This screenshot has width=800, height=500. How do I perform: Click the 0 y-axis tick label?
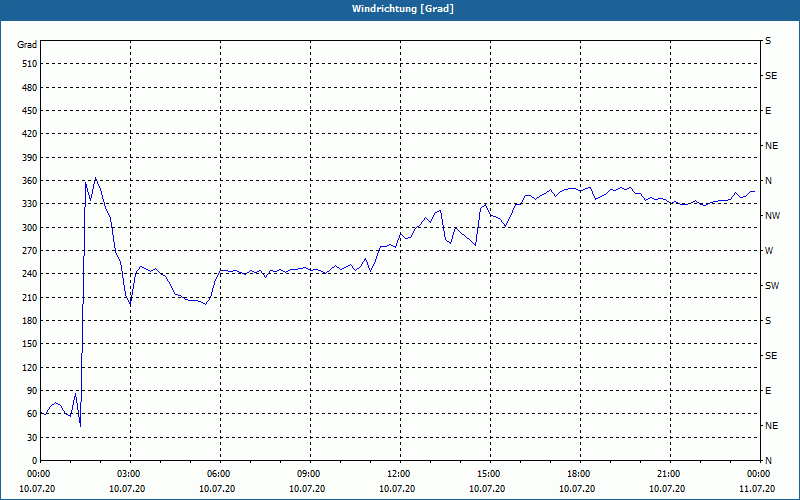click(x=35, y=461)
